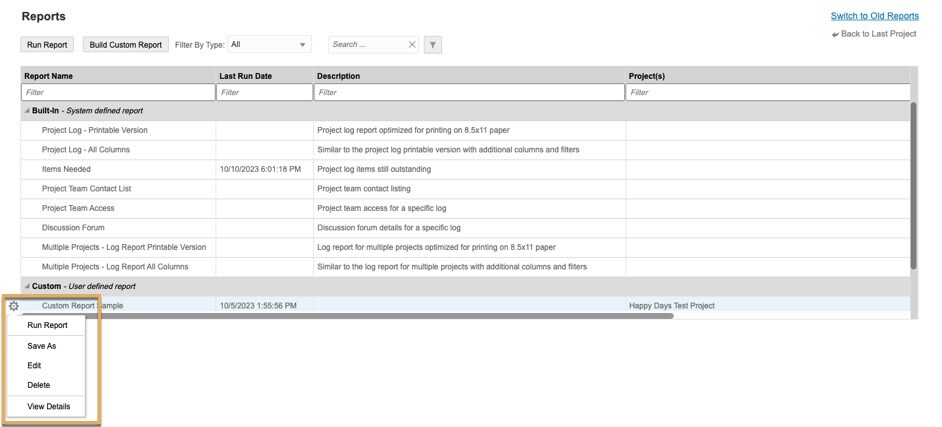Select Multiple Projects - Log Report All Columns
Image resolution: width=942 pixels, height=427 pixels.
point(466,267)
